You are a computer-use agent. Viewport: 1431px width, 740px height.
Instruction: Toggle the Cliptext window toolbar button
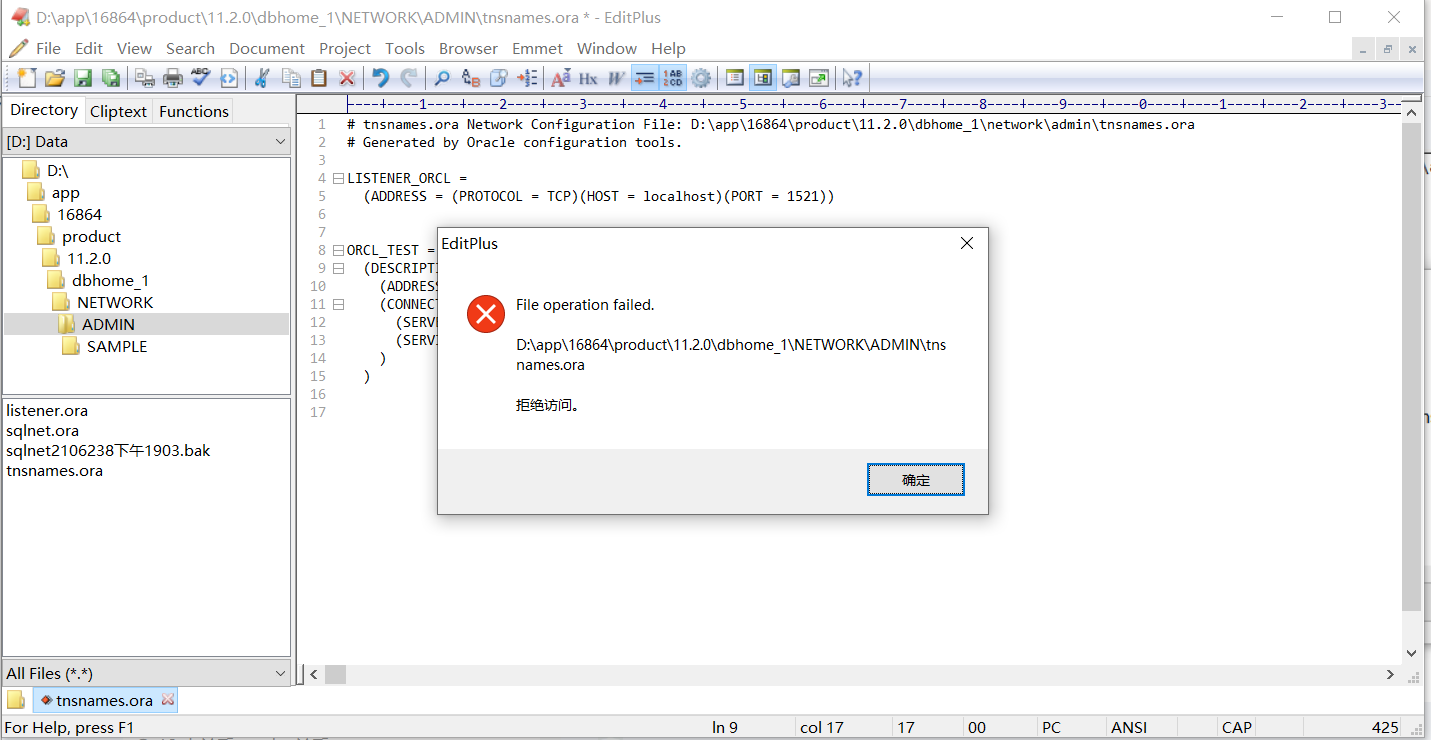point(735,77)
